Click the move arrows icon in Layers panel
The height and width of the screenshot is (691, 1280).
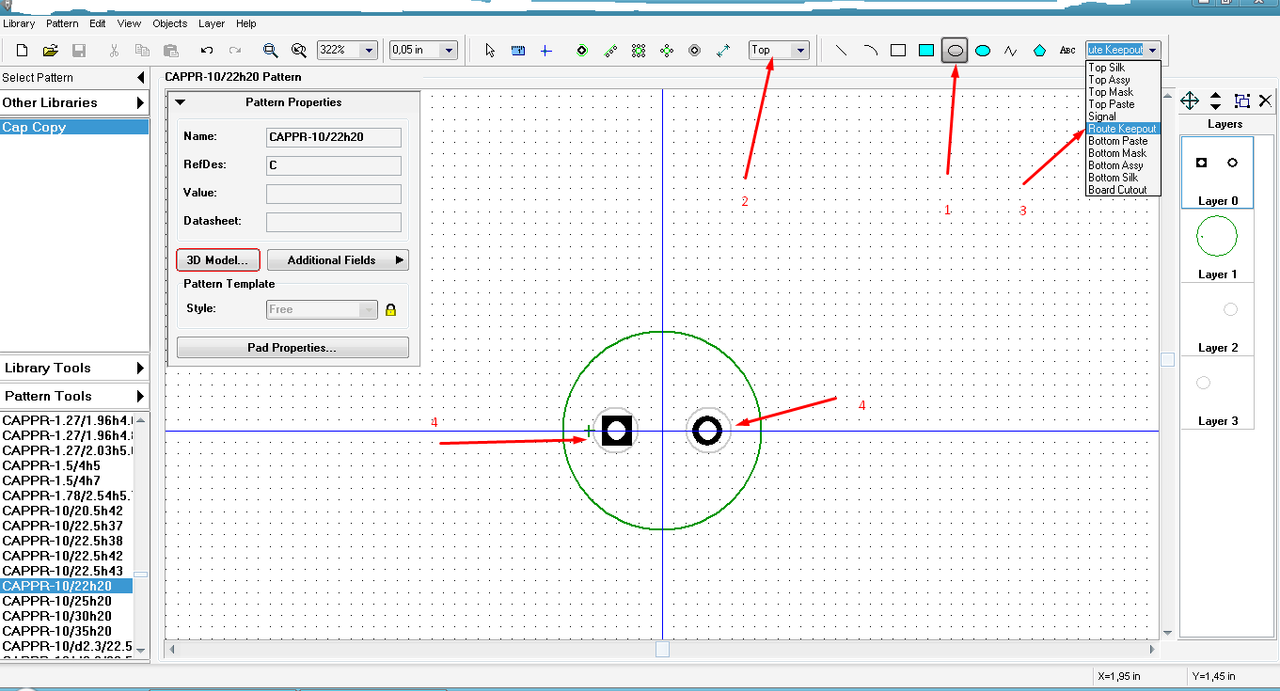1190,100
